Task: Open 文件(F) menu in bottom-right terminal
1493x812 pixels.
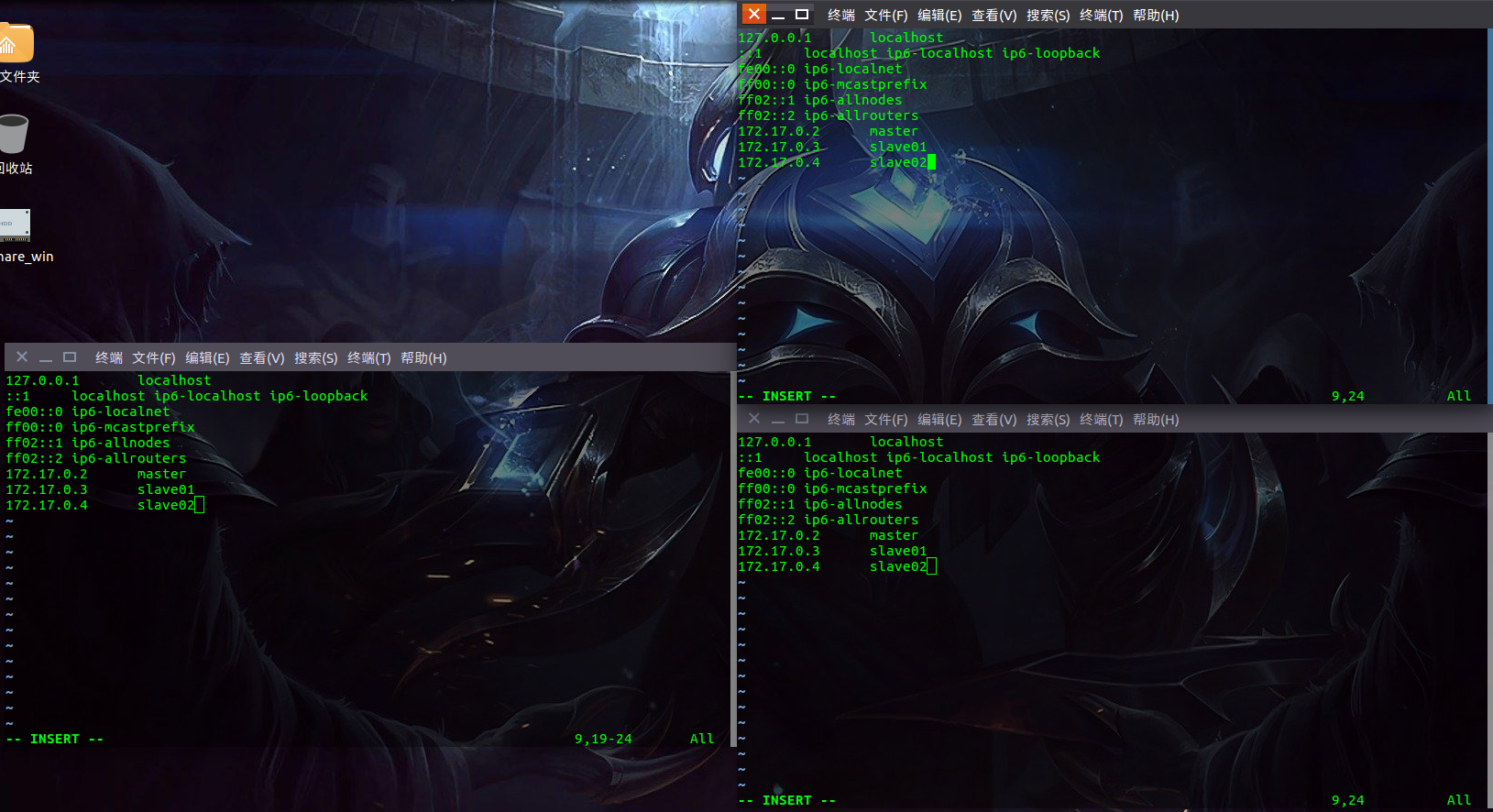Action: 885,420
